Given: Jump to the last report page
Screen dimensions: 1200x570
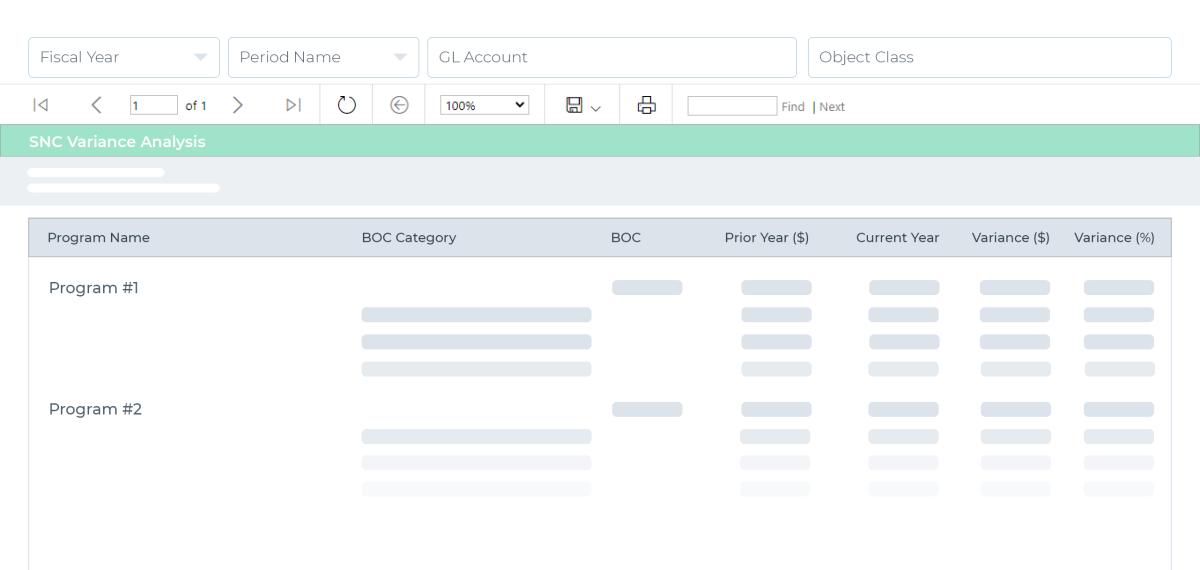Looking at the screenshot, I should click(293, 105).
